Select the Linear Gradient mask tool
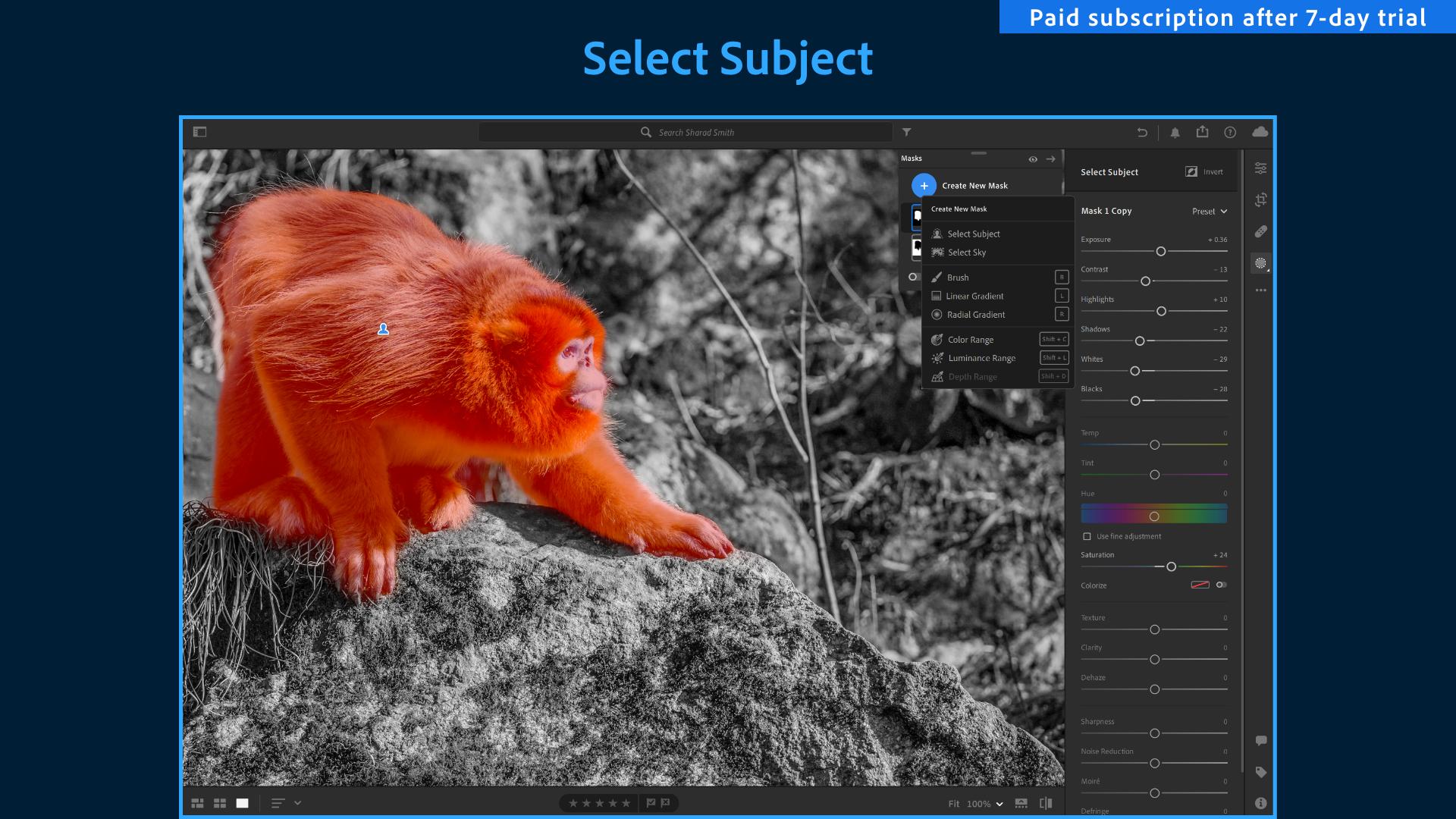The image size is (1456, 819). pos(976,296)
